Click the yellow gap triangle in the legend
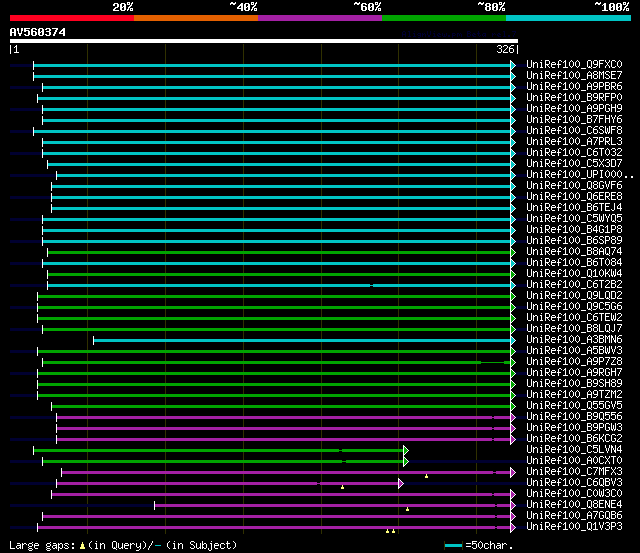This screenshot has height=553, width=640. tap(82, 545)
